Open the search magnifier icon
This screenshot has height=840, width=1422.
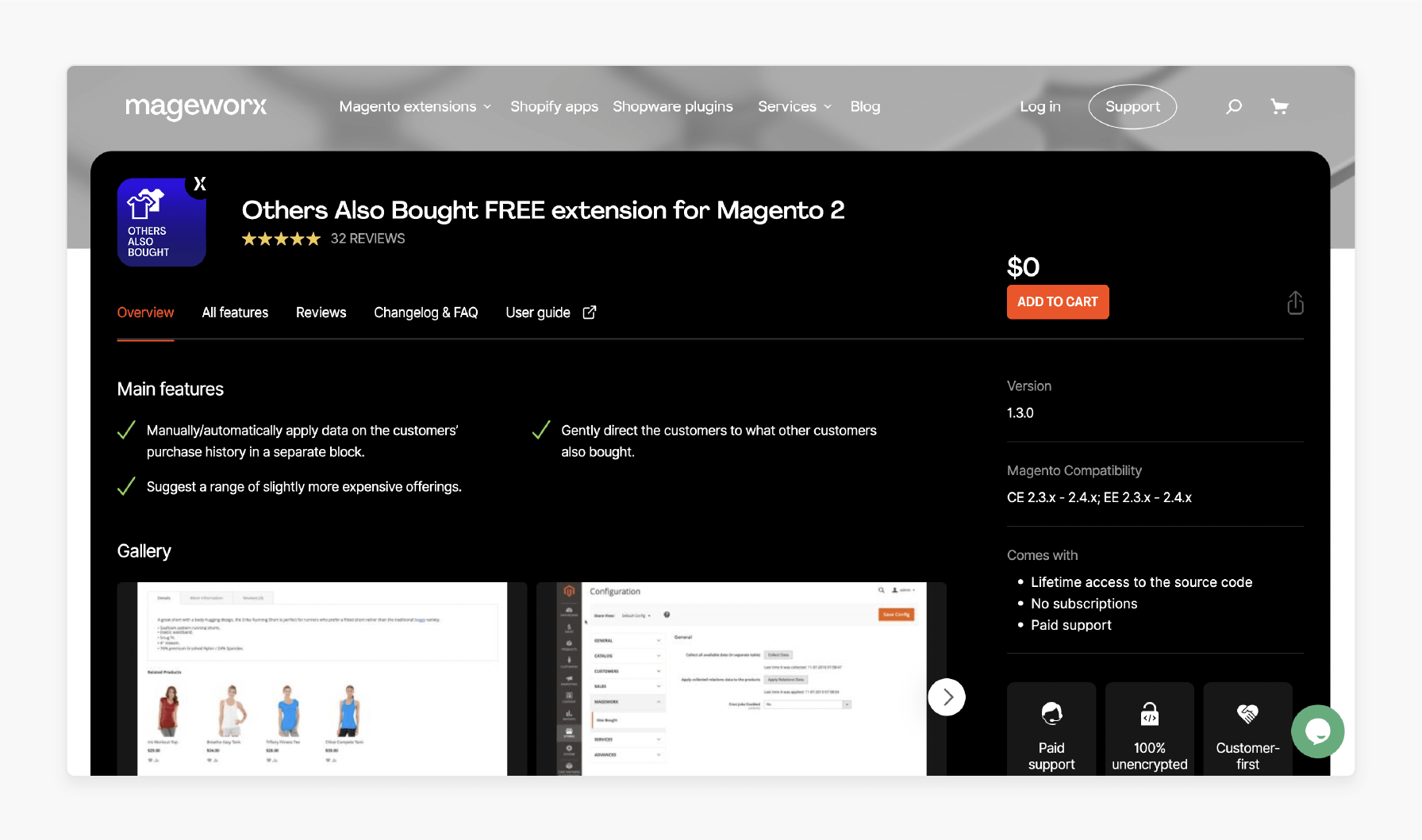[1234, 106]
